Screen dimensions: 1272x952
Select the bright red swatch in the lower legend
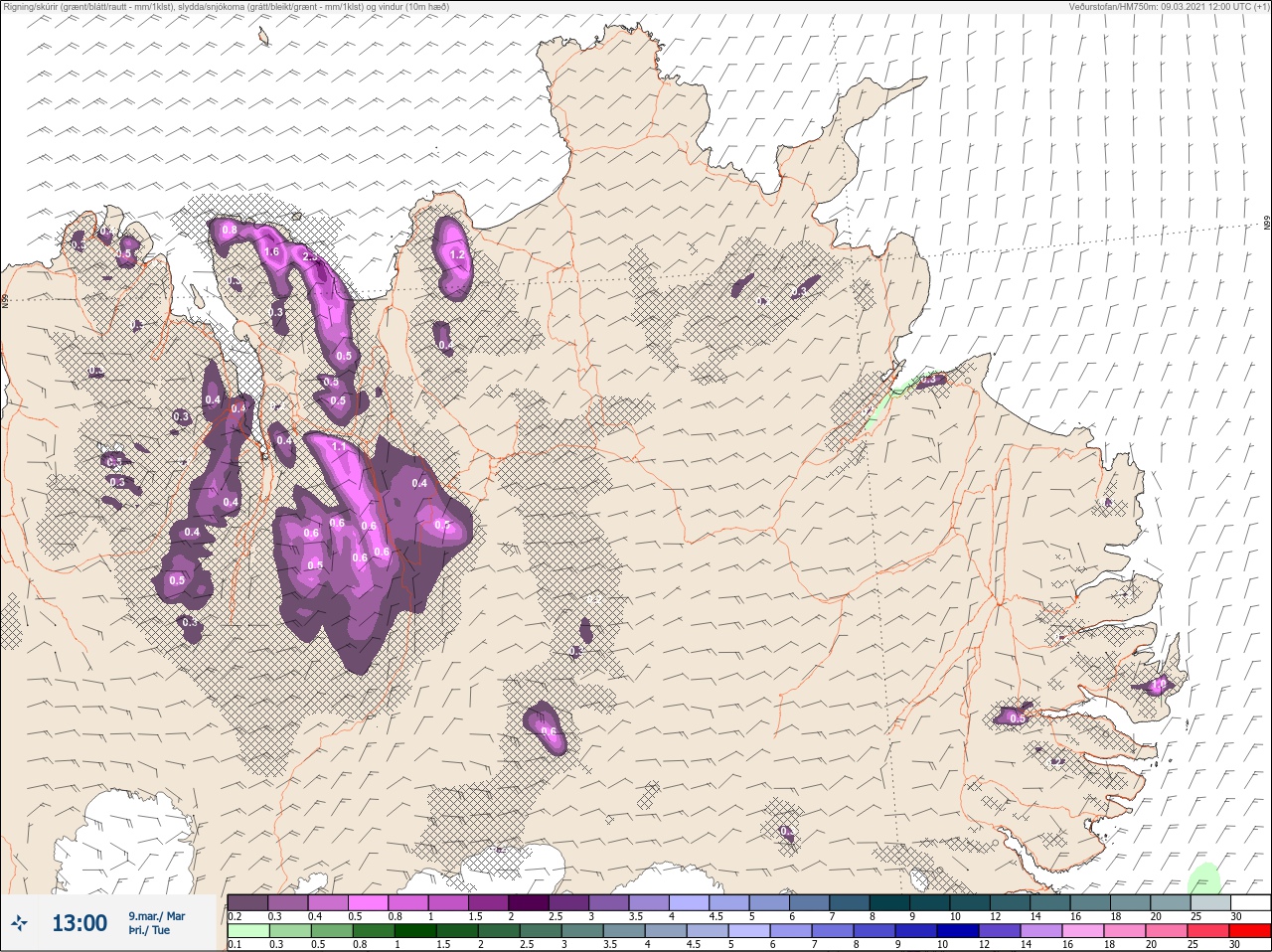1250,931
